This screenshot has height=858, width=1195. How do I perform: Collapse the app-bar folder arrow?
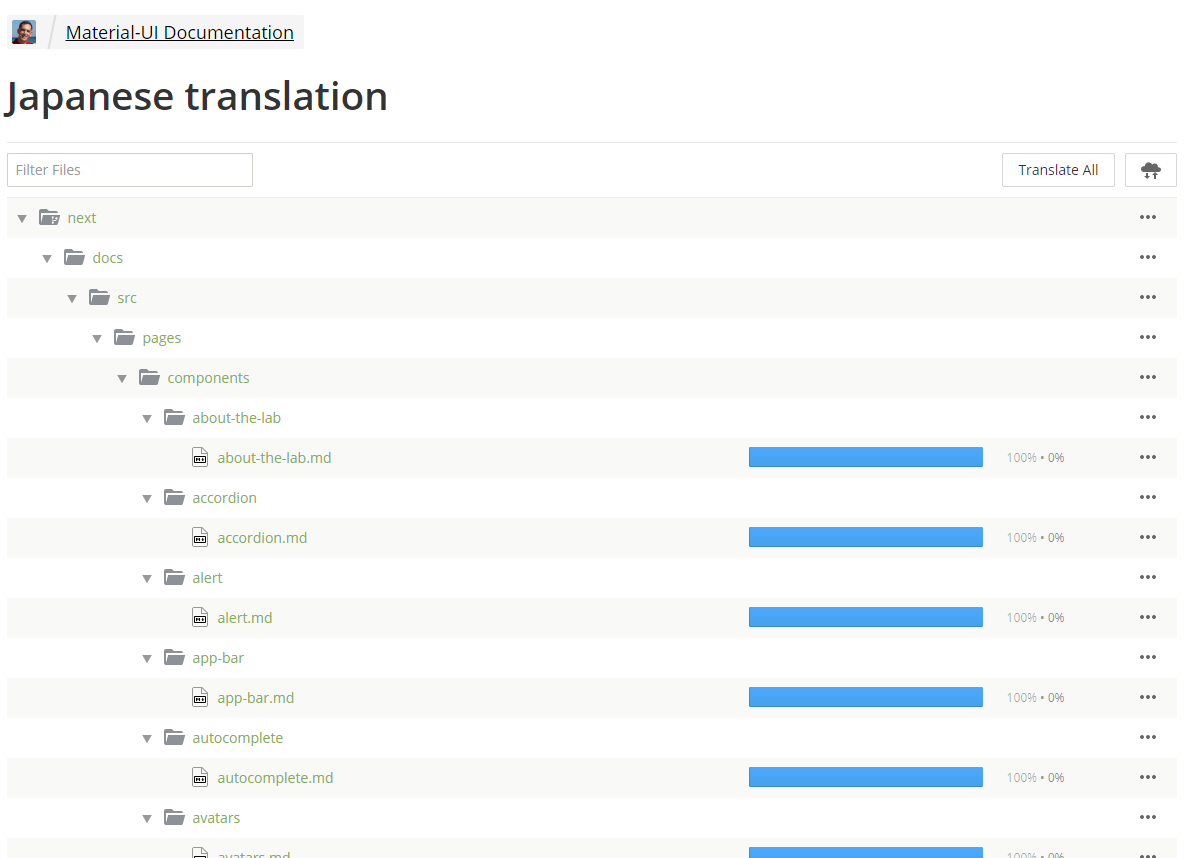click(x=147, y=659)
